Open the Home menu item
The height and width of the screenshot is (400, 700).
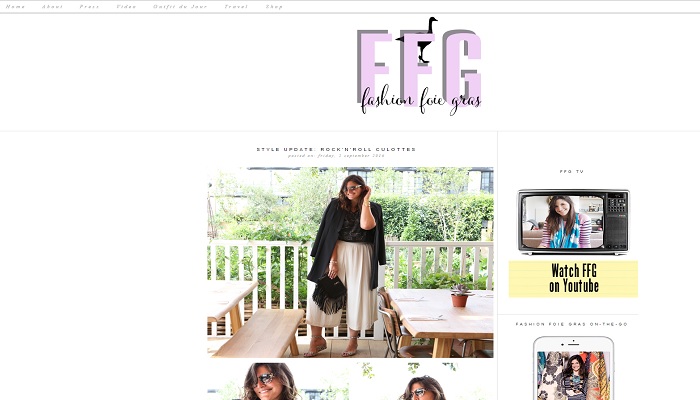[x=15, y=7]
